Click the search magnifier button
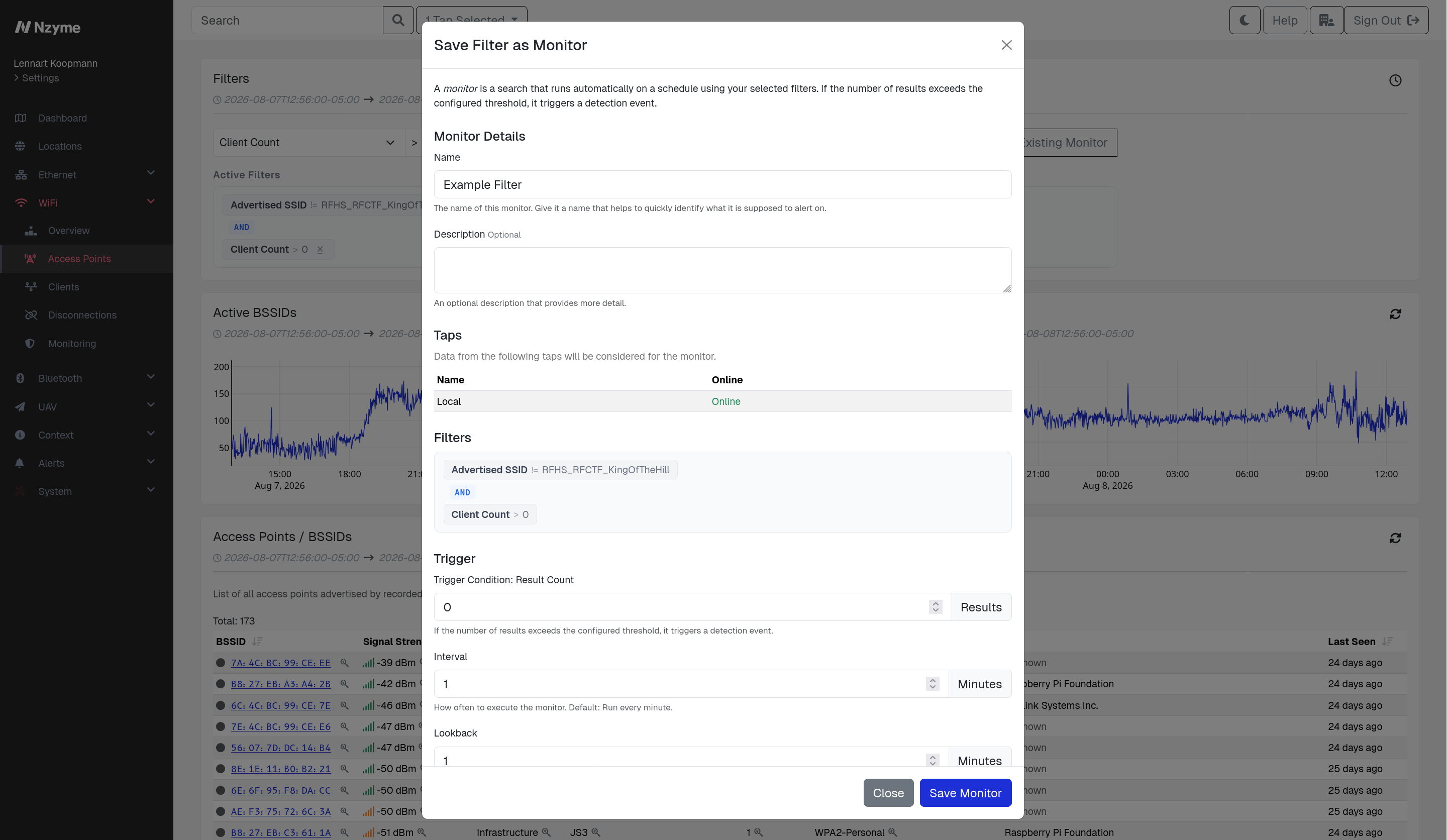1447x840 pixels. [398, 20]
